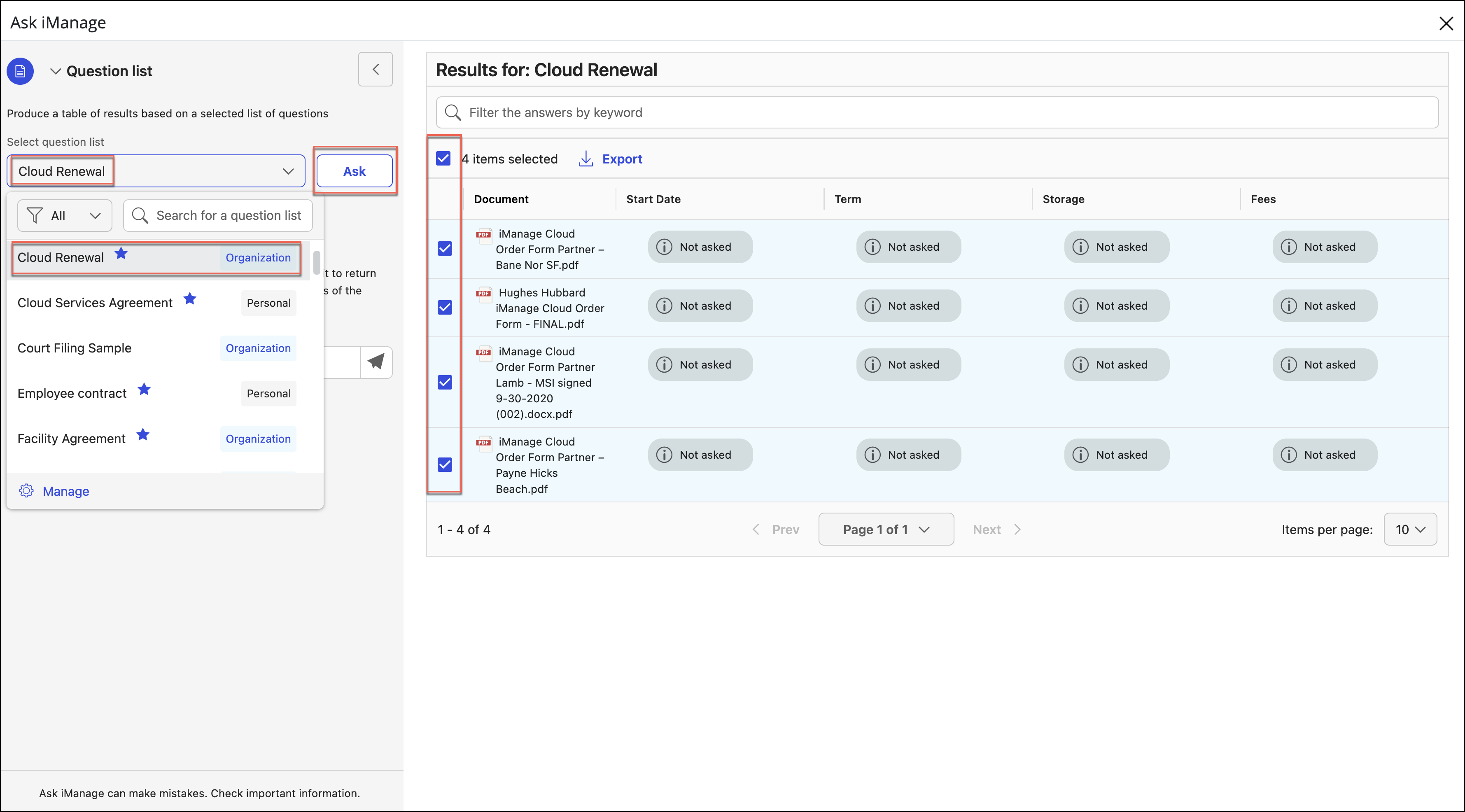
Task: Click the Ask button
Action: (354, 171)
